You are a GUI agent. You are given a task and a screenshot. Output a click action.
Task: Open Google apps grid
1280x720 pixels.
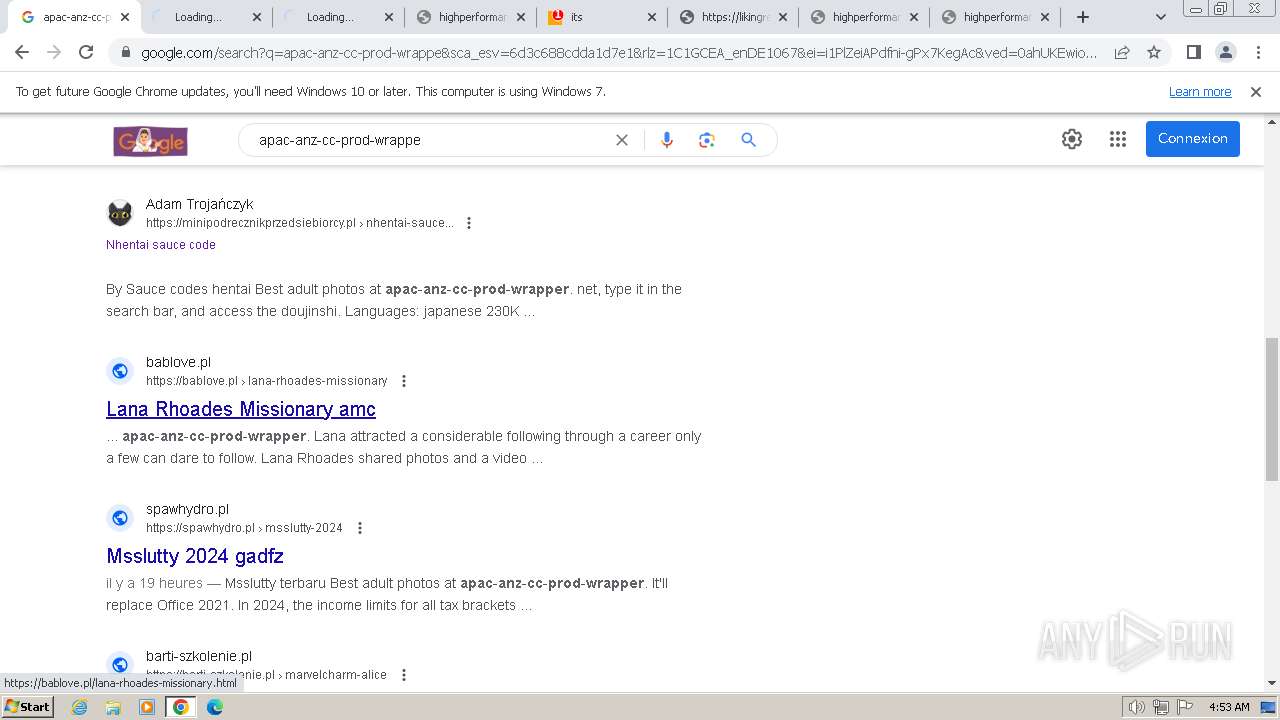(1118, 139)
